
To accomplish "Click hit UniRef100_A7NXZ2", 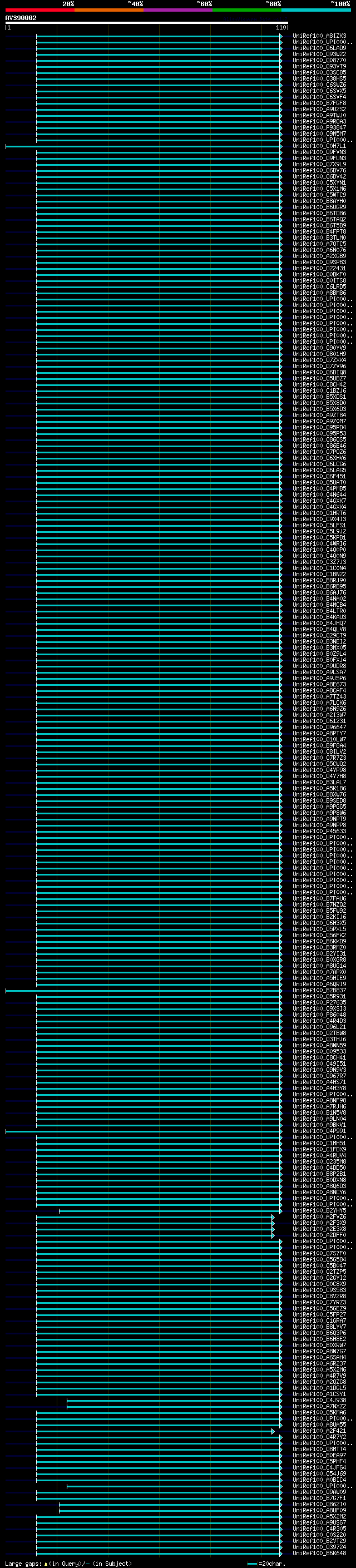I will click(319, 1406).
